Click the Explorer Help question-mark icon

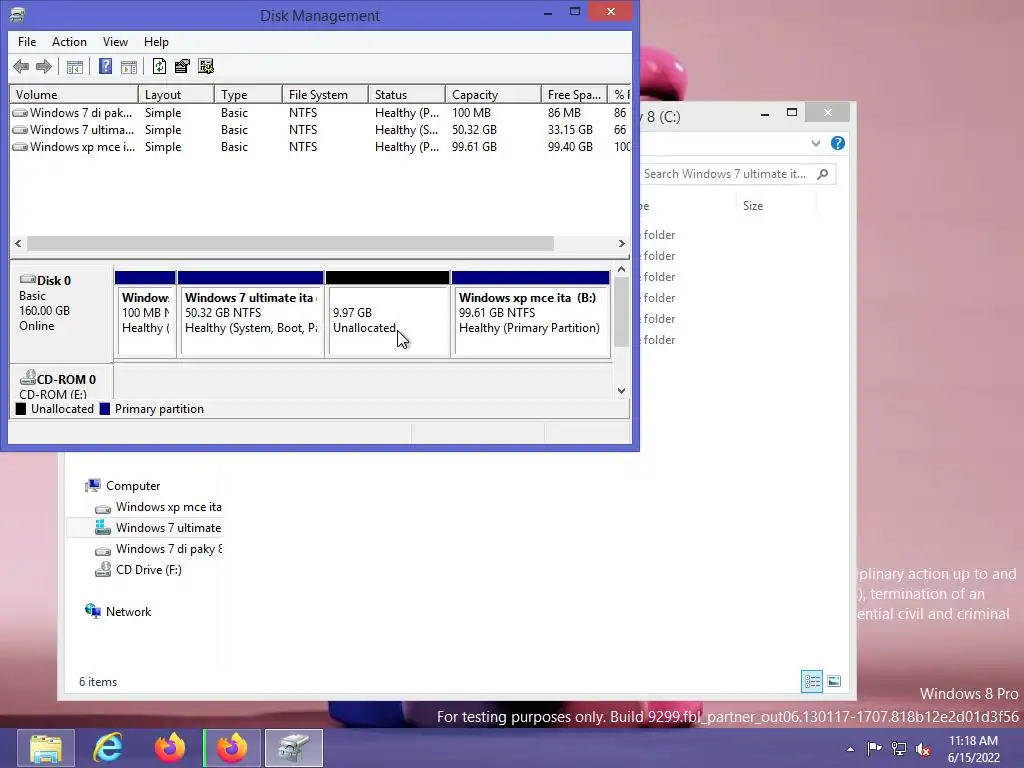(x=838, y=143)
